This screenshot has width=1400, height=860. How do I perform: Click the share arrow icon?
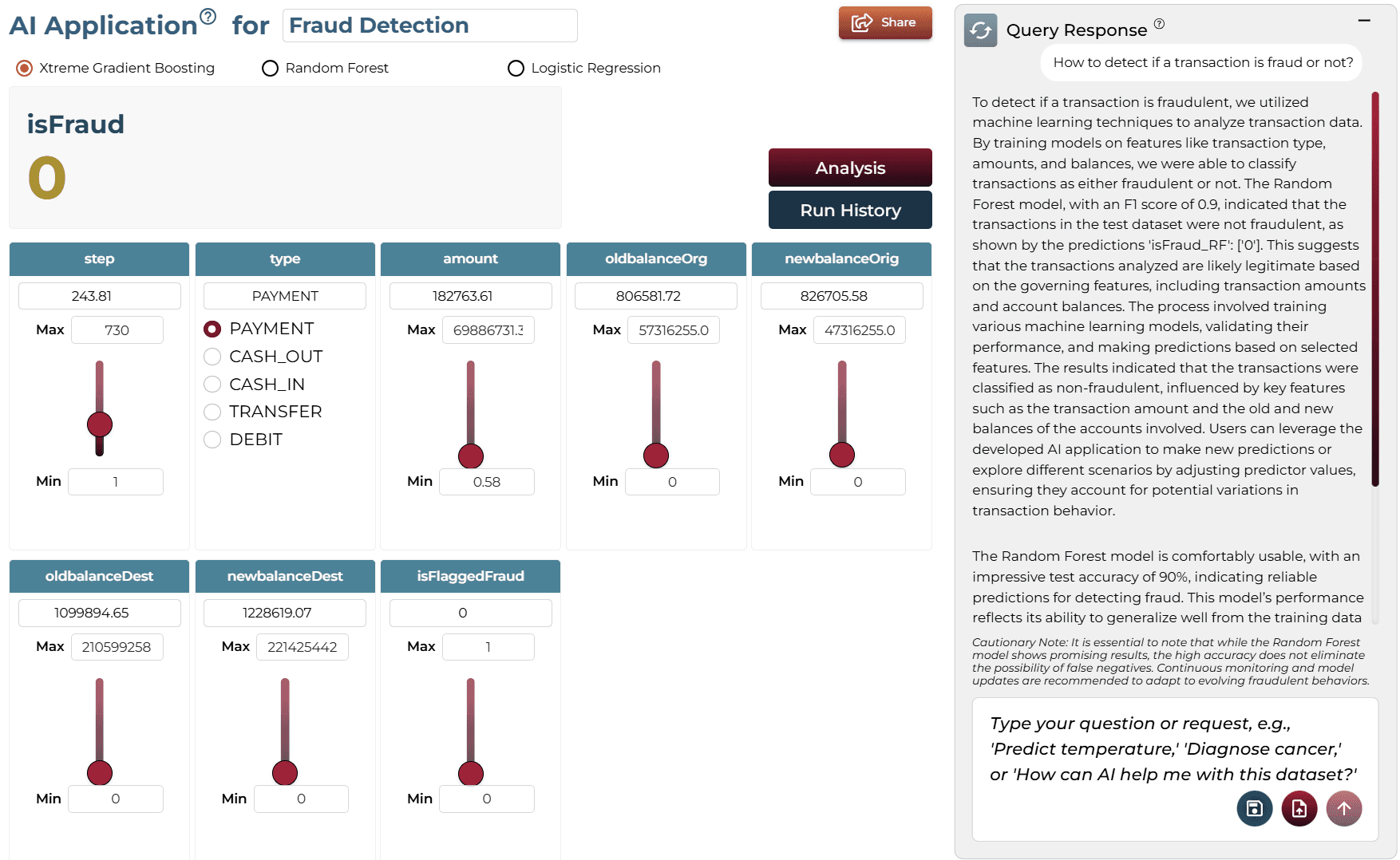862,22
